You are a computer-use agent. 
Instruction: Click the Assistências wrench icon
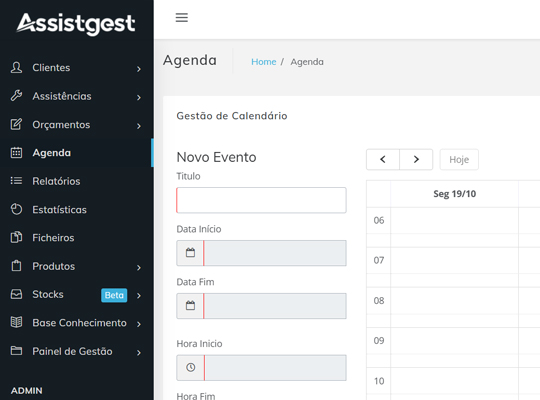(16, 96)
